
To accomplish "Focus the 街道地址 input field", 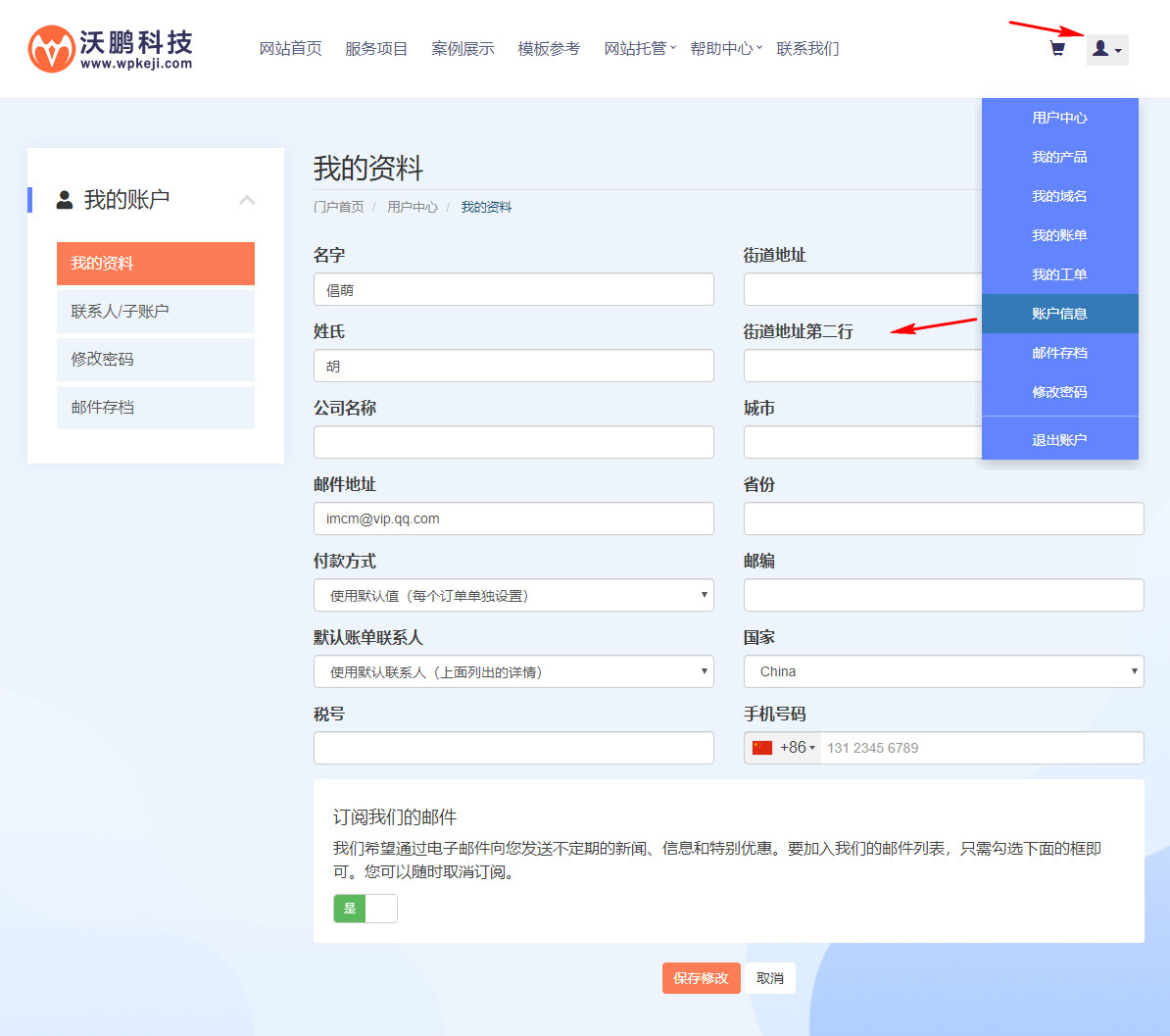I will [862, 289].
